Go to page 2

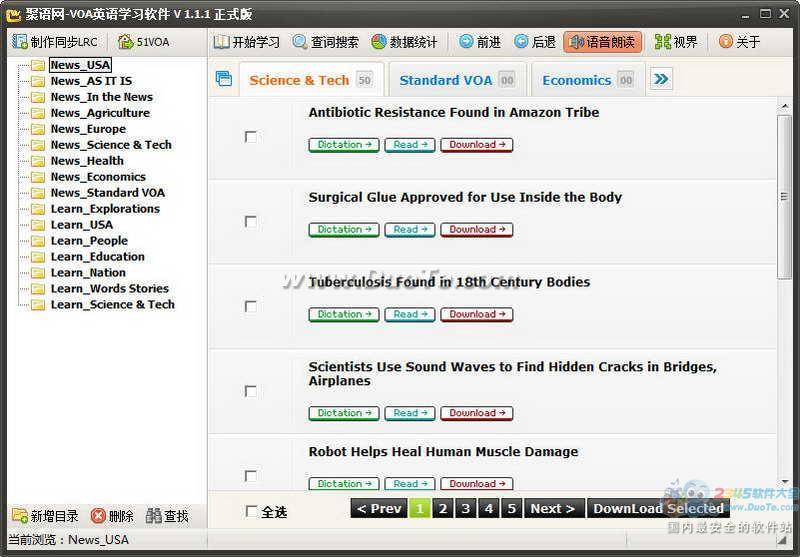[x=443, y=509]
